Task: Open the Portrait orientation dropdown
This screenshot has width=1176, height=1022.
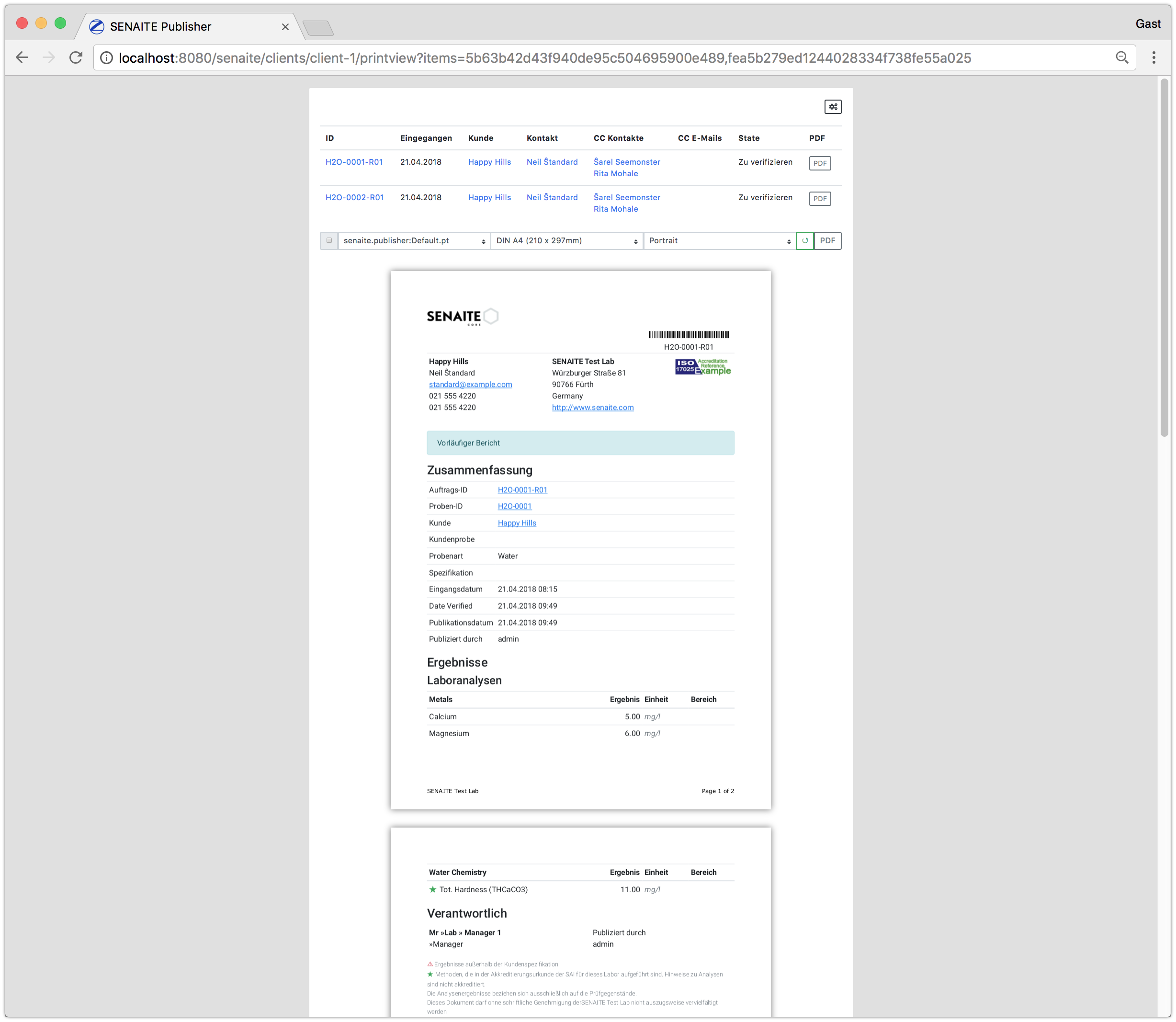Action: [719, 241]
